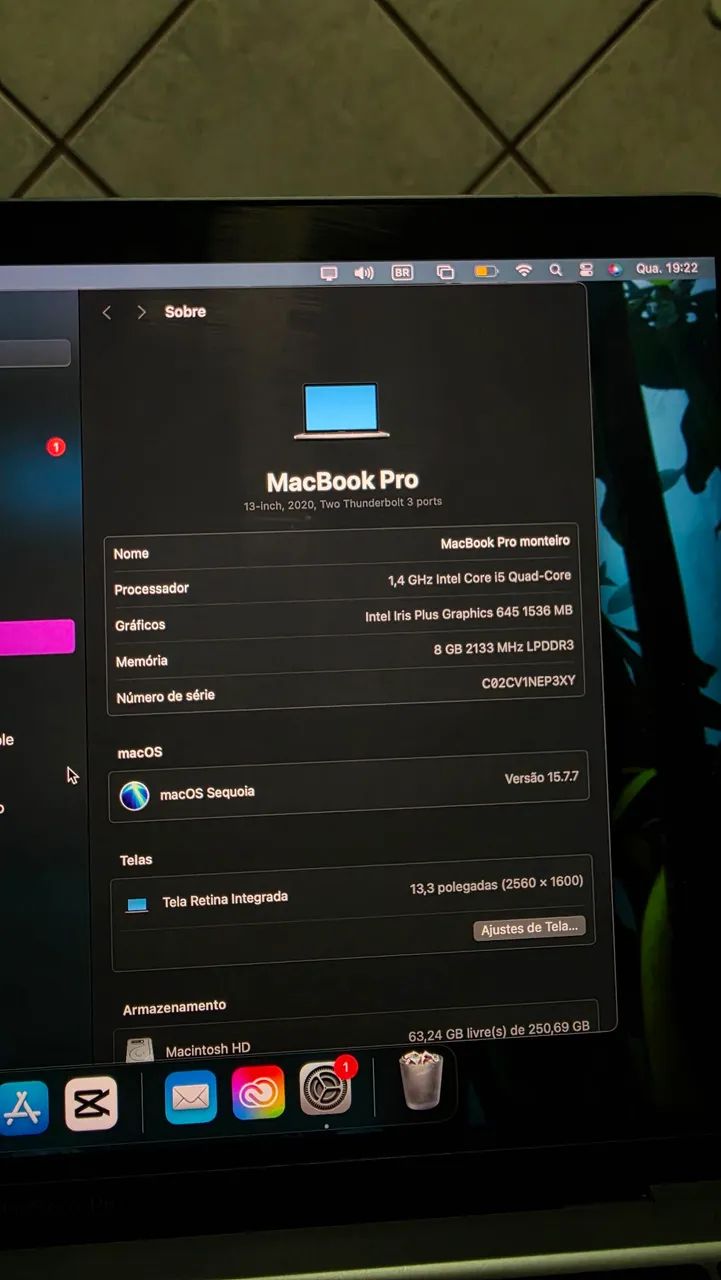Click the sidebar search field
The height and width of the screenshot is (1280, 721).
(35, 353)
